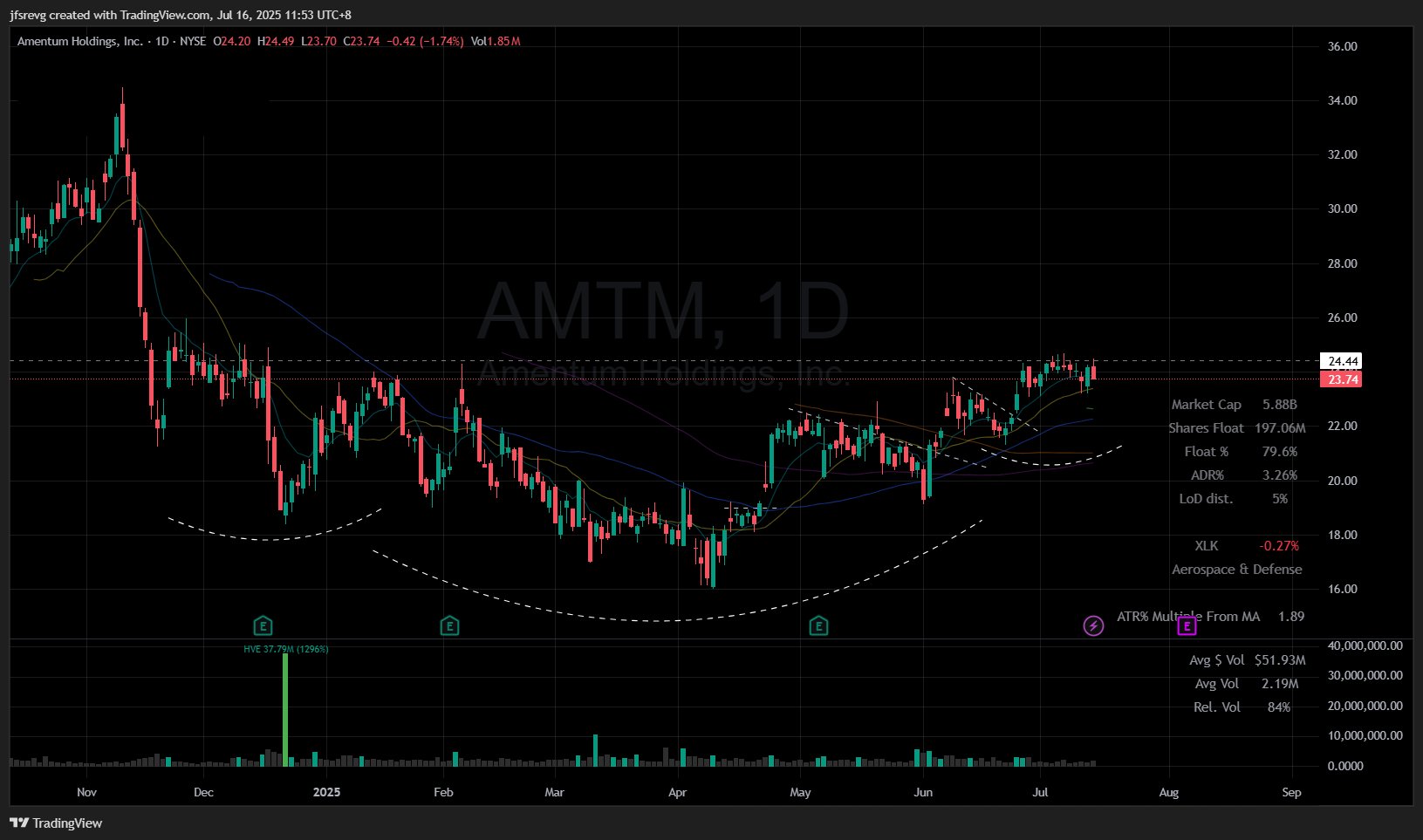Viewport: 1423px width, 840px height.
Task: Click the ADR% value 3.26%
Action: click(x=1280, y=475)
